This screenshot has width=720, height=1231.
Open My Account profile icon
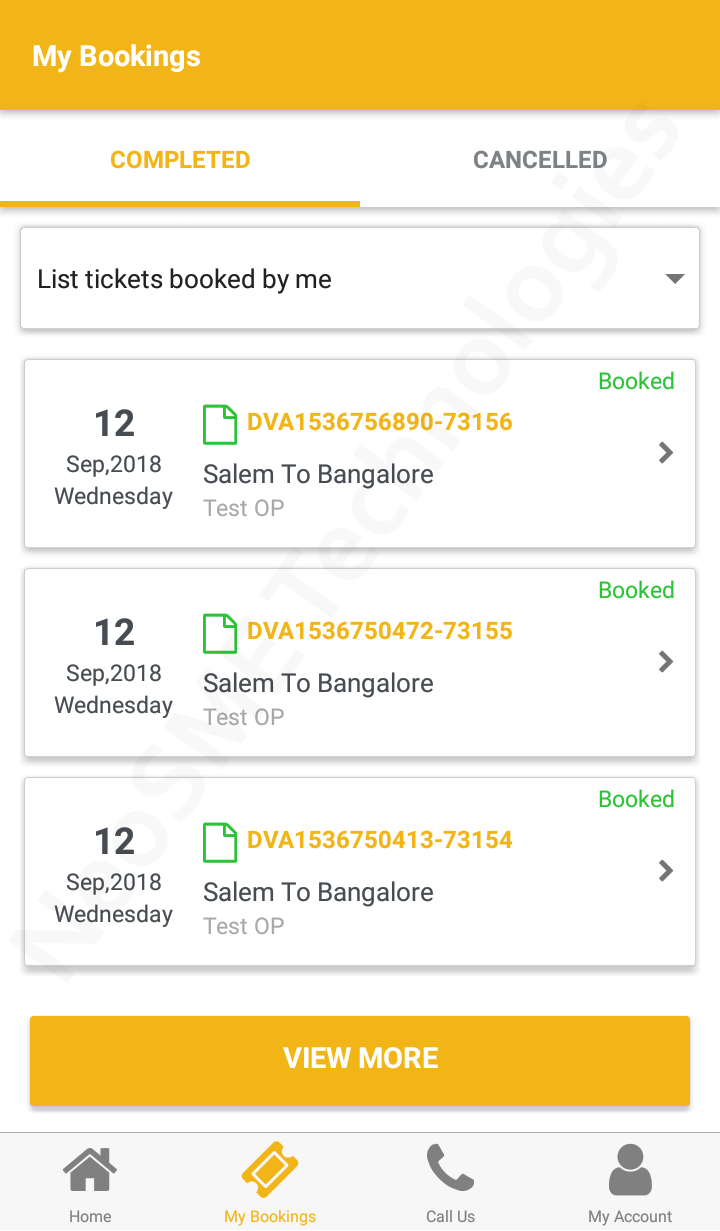[630, 1170]
